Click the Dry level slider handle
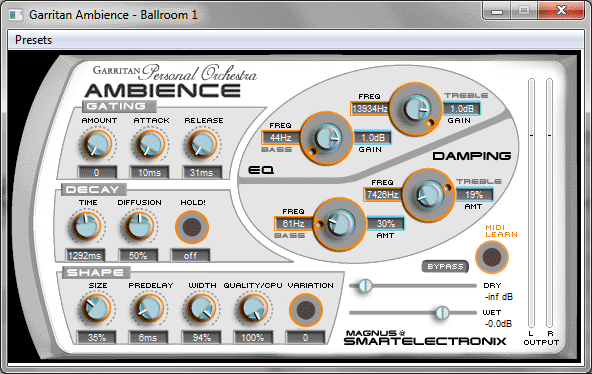Viewport: 592px width, 374px height. pyautogui.click(x=365, y=286)
